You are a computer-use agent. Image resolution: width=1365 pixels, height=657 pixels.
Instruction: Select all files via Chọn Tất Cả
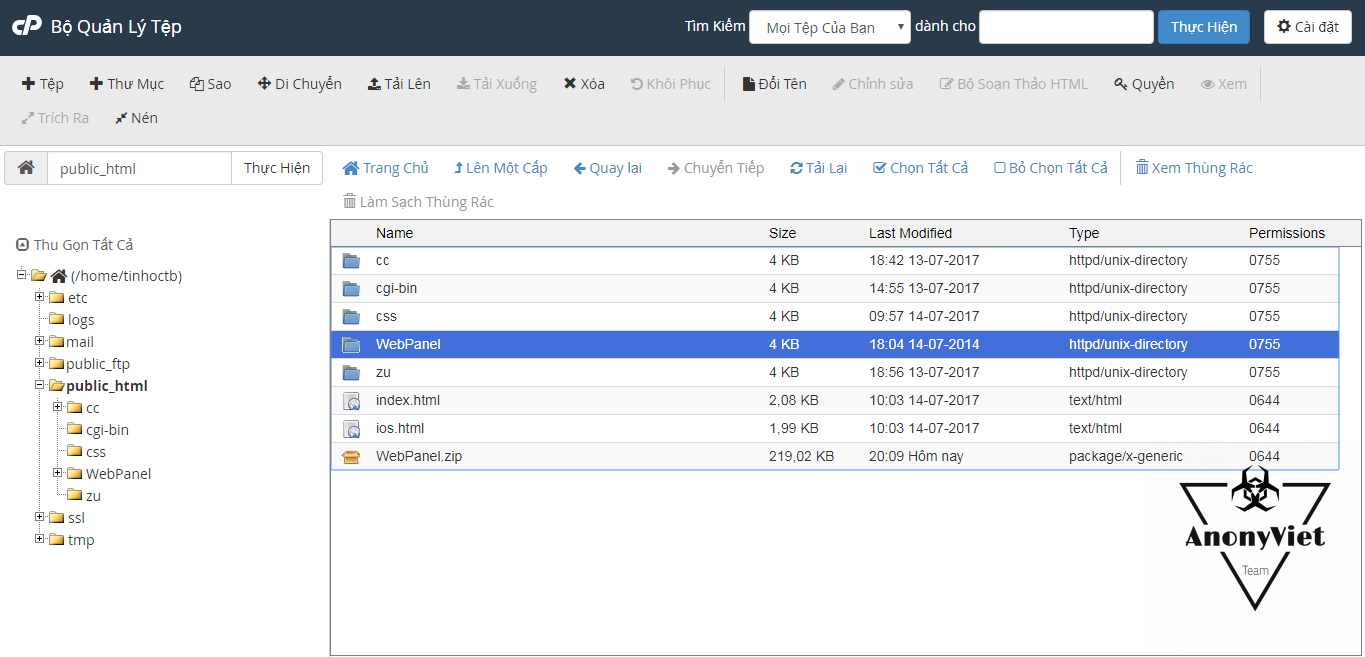pyautogui.click(x=920, y=167)
